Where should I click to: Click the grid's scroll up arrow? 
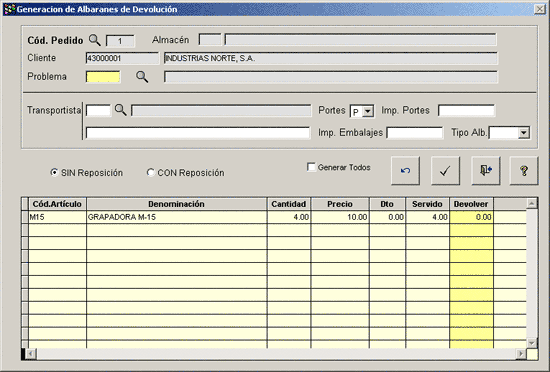coord(532,203)
